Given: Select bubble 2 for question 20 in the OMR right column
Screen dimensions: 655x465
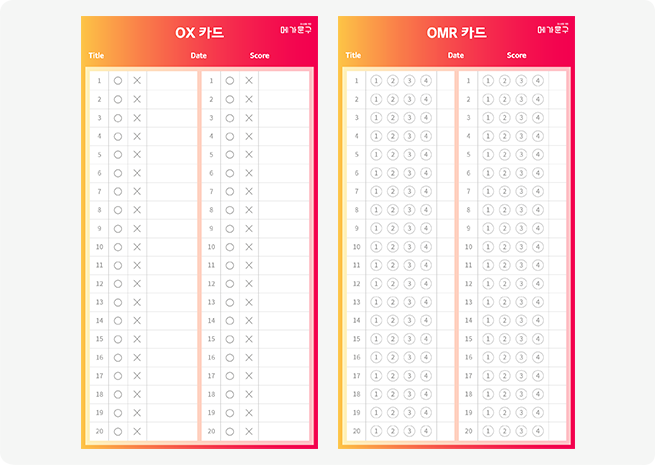Looking at the screenshot, I should click(x=504, y=431).
